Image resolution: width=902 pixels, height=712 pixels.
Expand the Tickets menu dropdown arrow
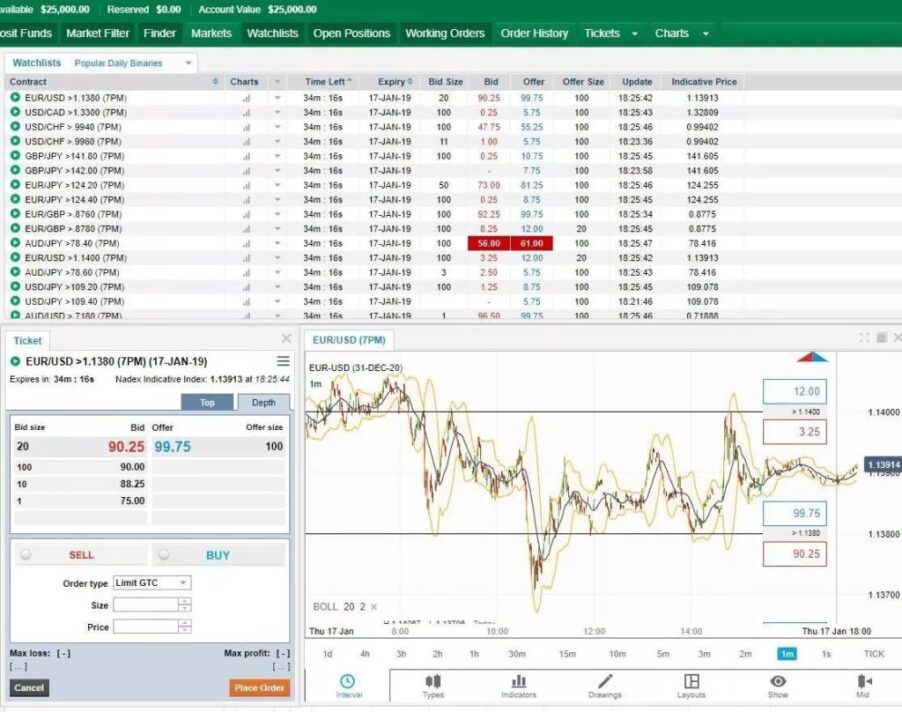tap(635, 33)
